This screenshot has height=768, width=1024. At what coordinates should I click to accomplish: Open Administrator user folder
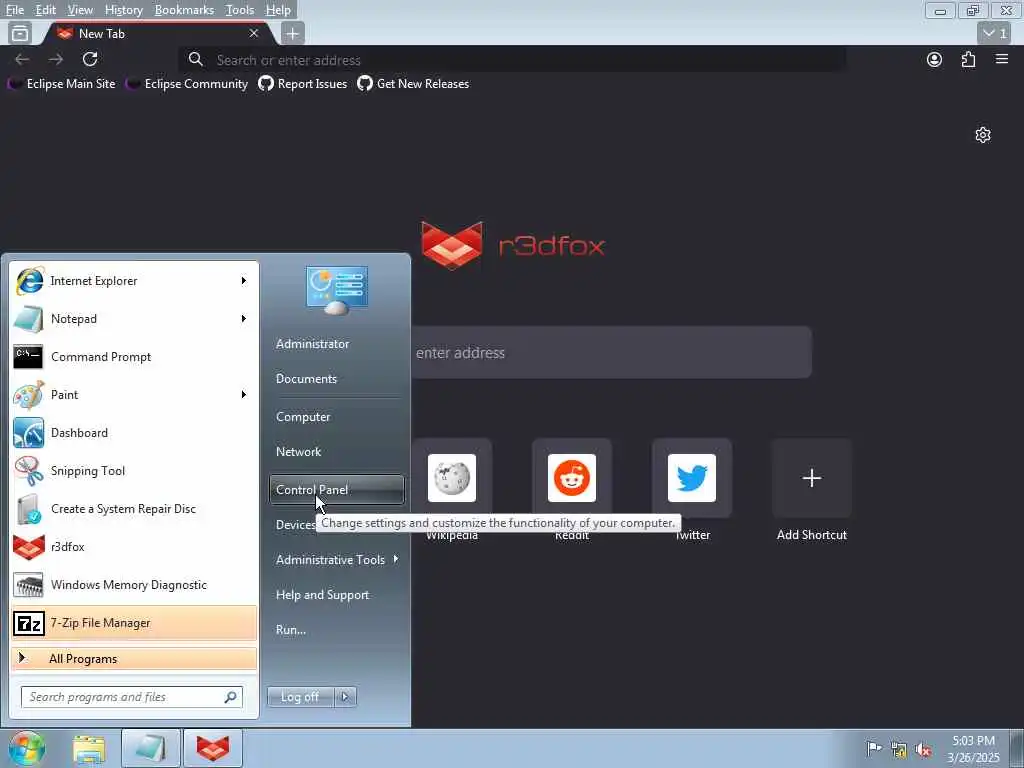337,344
